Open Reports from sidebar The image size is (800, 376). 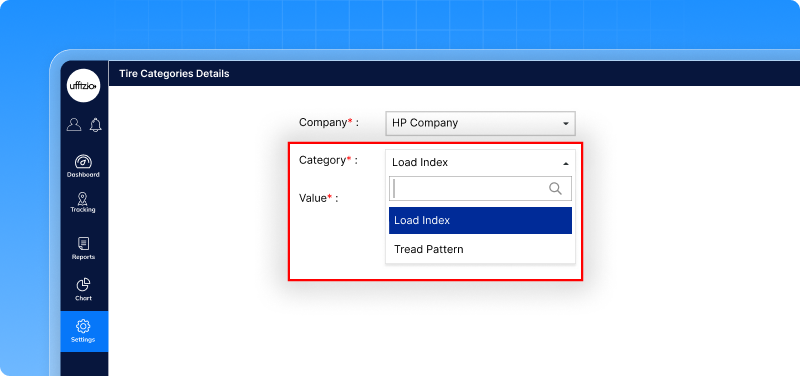83,248
